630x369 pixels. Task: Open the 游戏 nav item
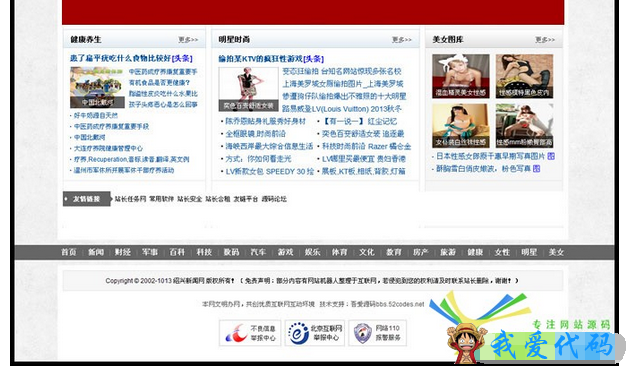click(286, 252)
